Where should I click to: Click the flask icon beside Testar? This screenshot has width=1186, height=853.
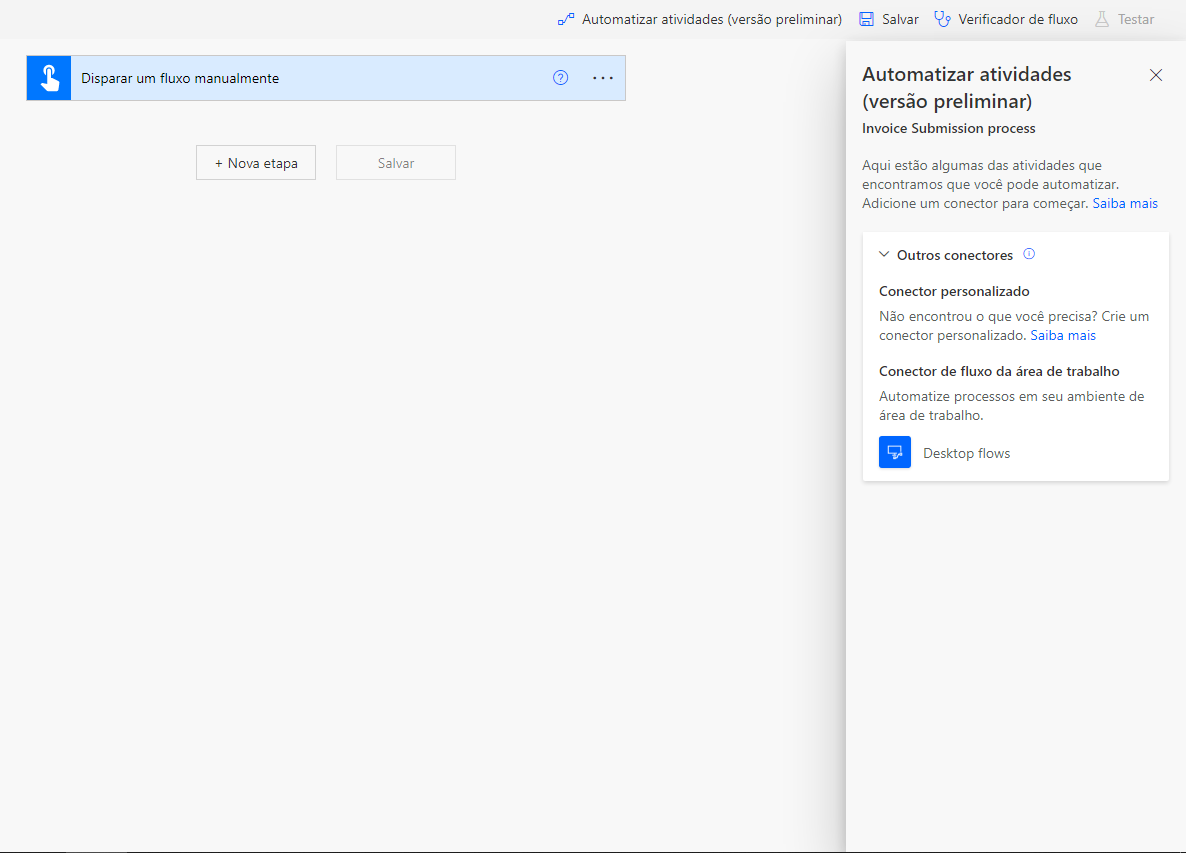pos(1102,20)
